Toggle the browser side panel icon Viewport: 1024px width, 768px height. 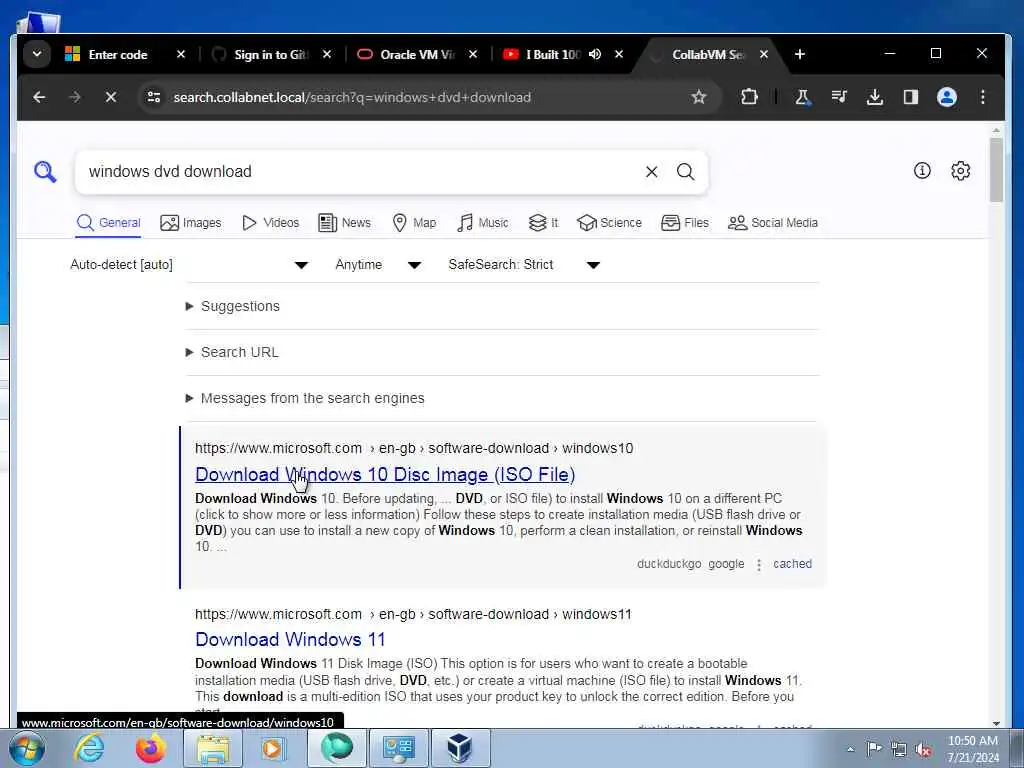click(910, 97)
